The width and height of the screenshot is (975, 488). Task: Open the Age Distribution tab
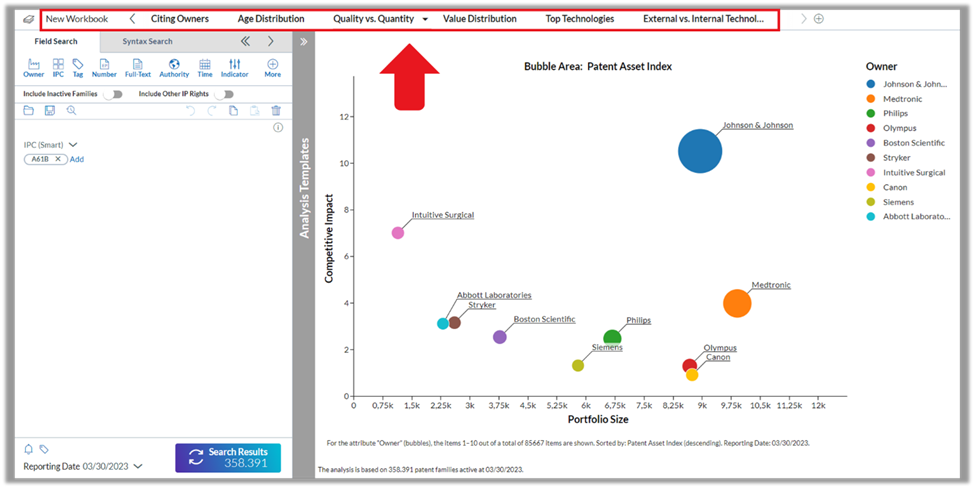click(x=271, y=19)
